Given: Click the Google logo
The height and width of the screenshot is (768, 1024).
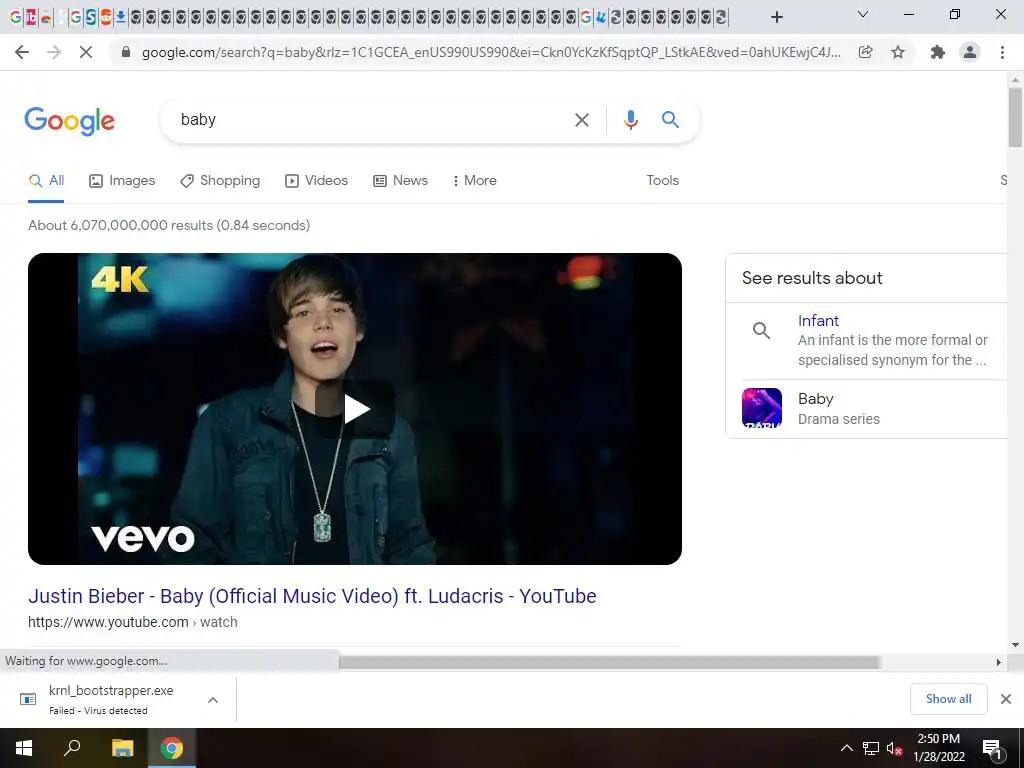Looking at the screenshot, I should coord(69,121).
